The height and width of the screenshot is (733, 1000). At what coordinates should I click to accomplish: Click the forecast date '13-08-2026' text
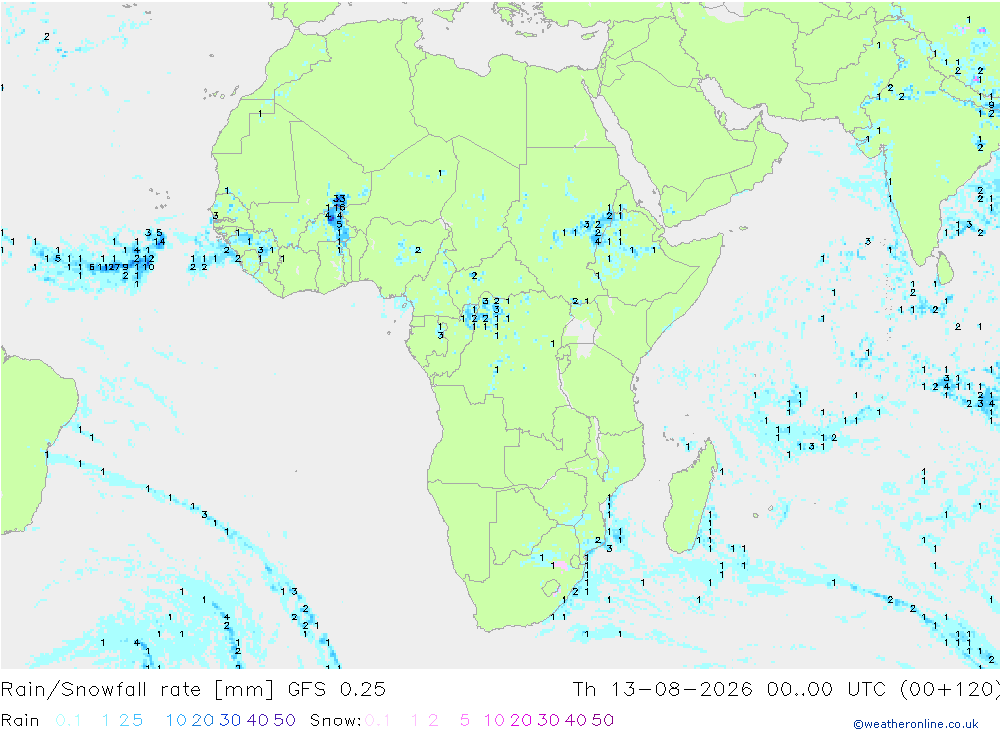click(681, 690)
